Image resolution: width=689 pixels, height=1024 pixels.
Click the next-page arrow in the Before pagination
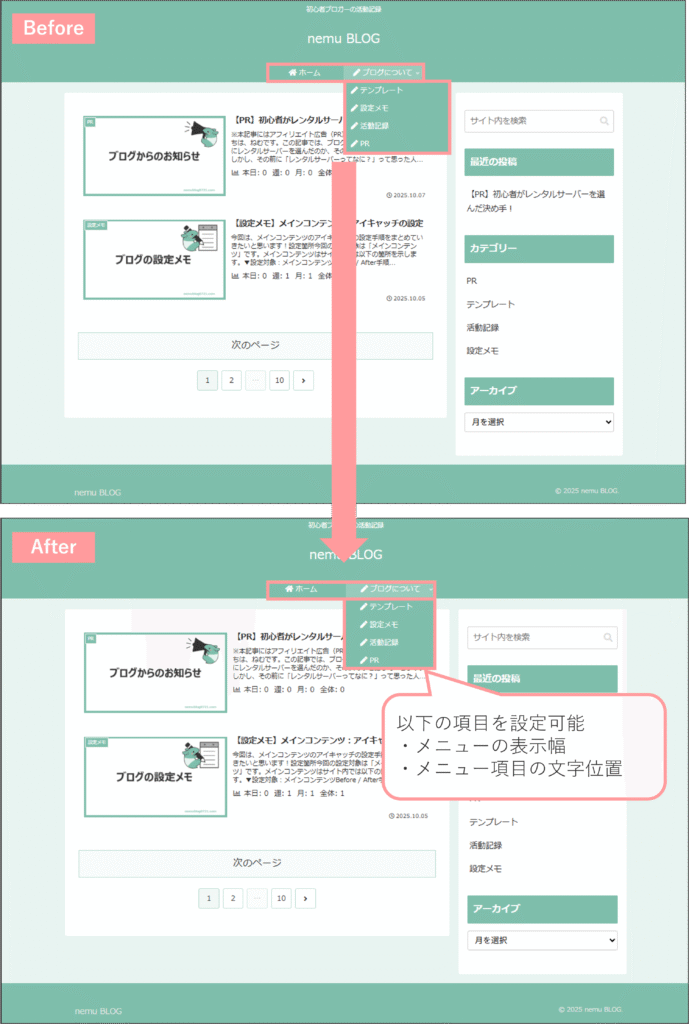pos(304,380)
